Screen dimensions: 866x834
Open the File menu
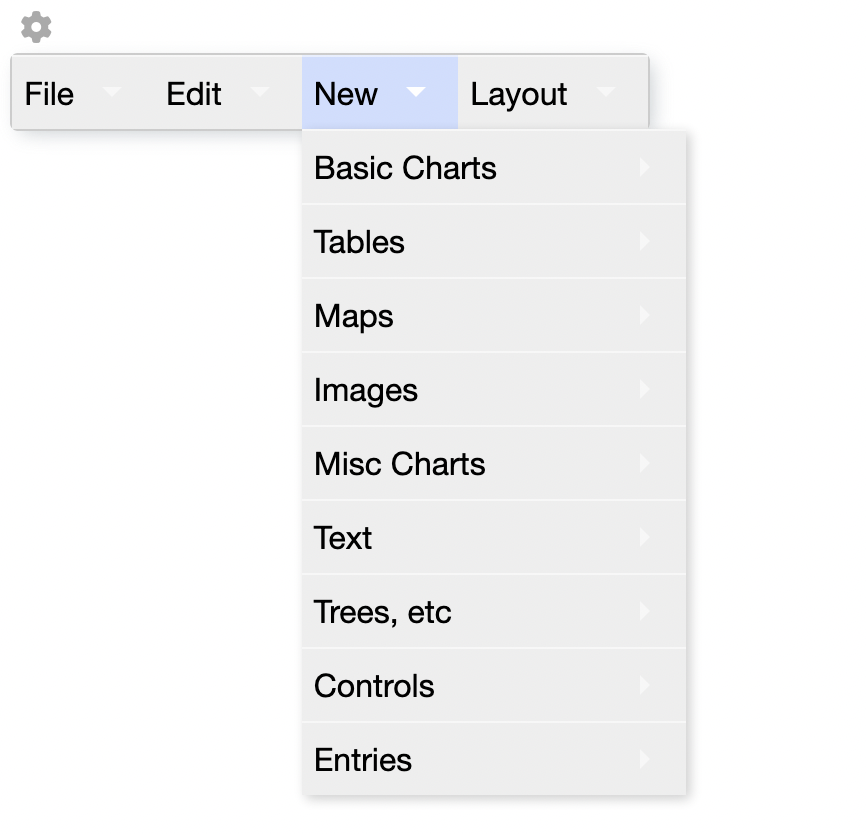[49, 94]
